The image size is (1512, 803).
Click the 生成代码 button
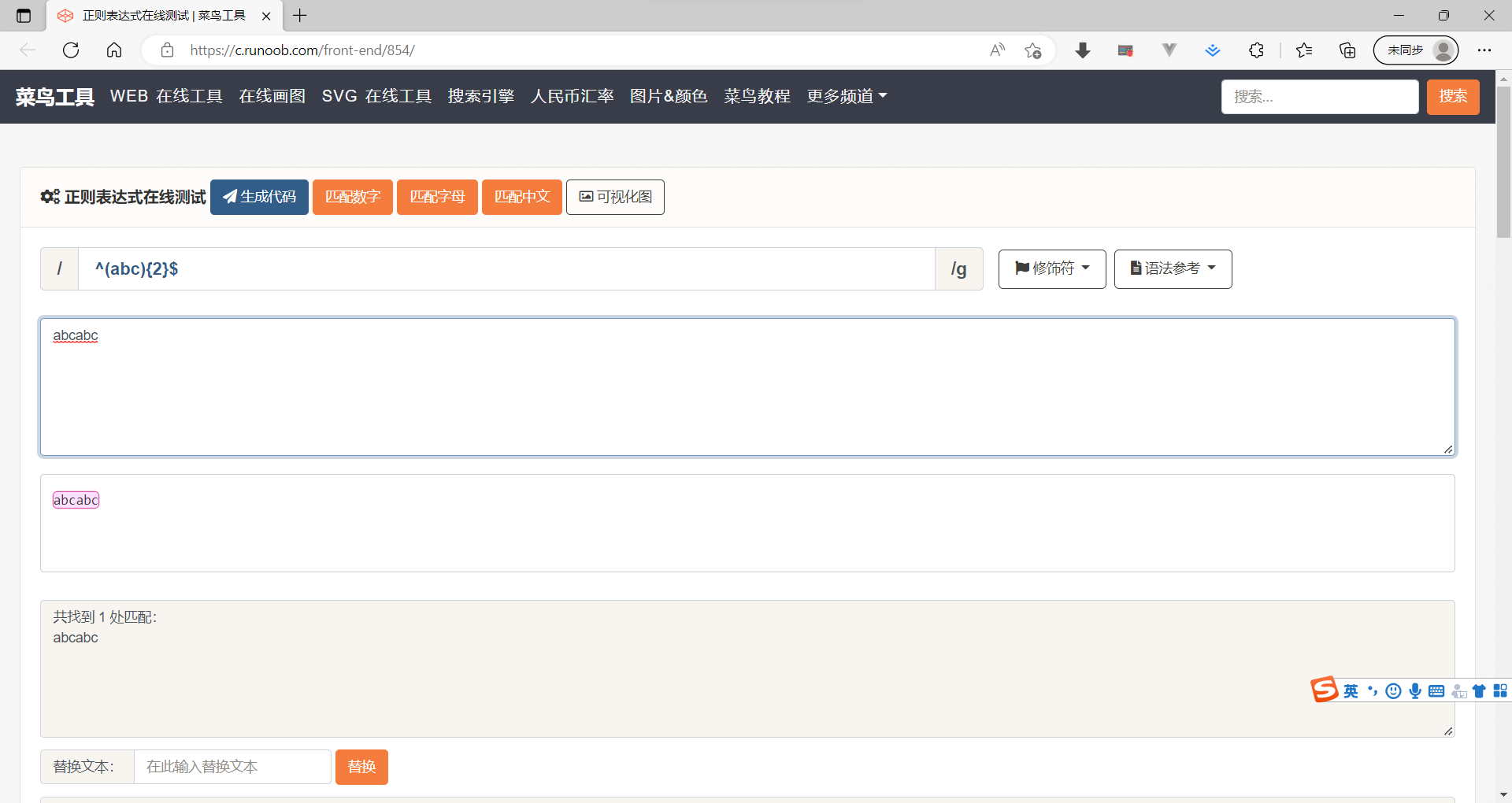coord(259,197)
